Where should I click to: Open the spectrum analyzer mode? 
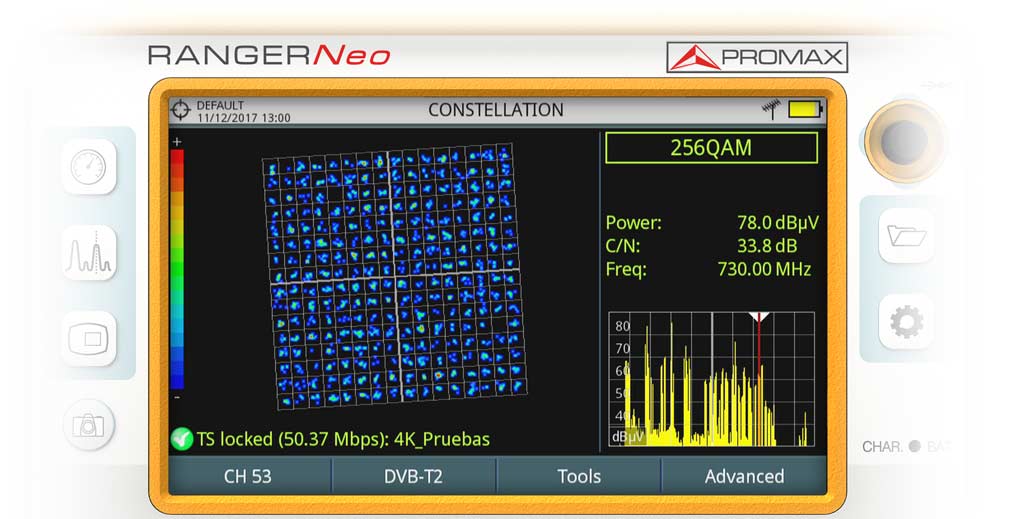click(90, 253)
